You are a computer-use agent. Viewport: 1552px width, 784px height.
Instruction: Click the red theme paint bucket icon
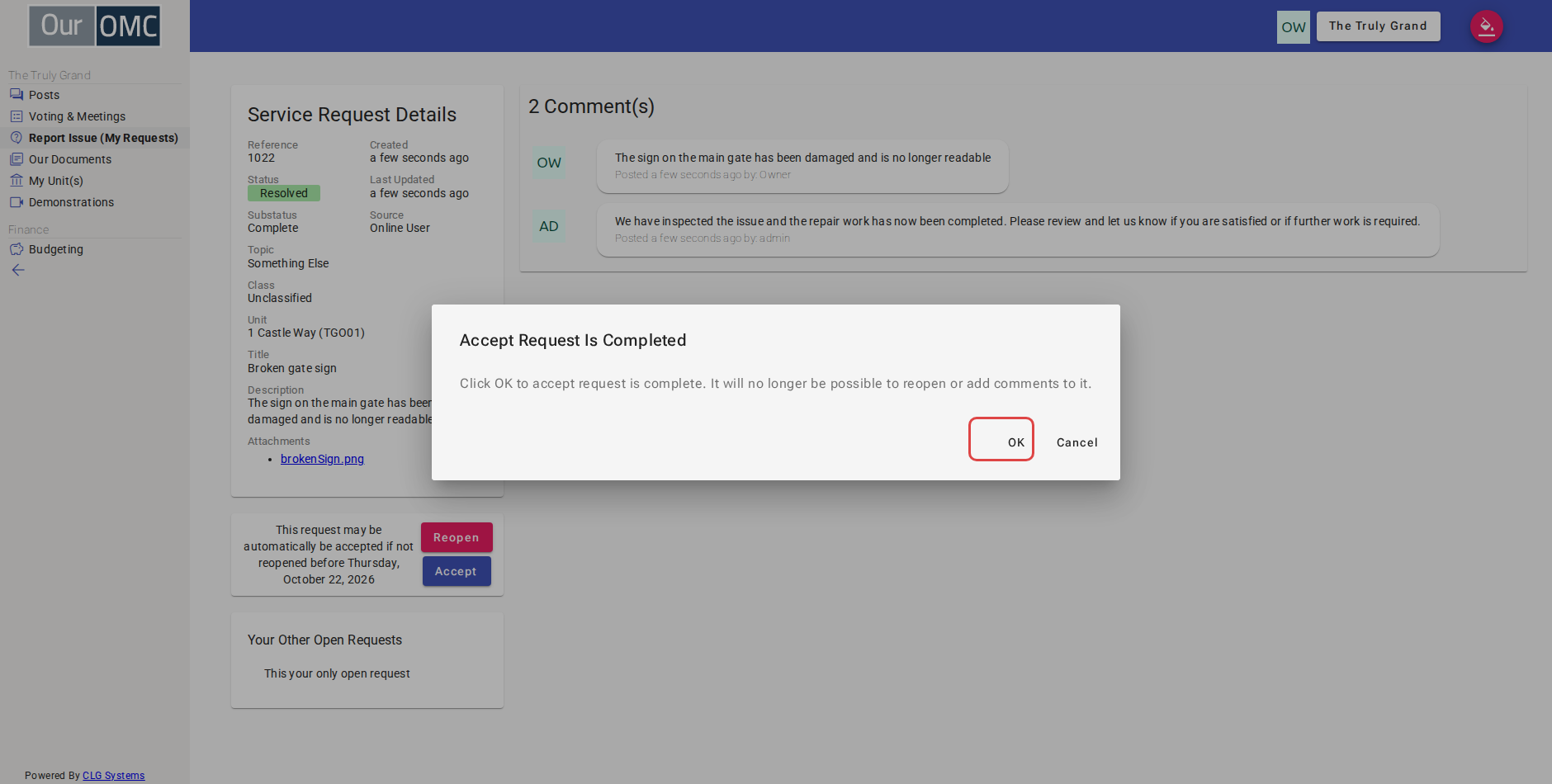[1487, 26]
